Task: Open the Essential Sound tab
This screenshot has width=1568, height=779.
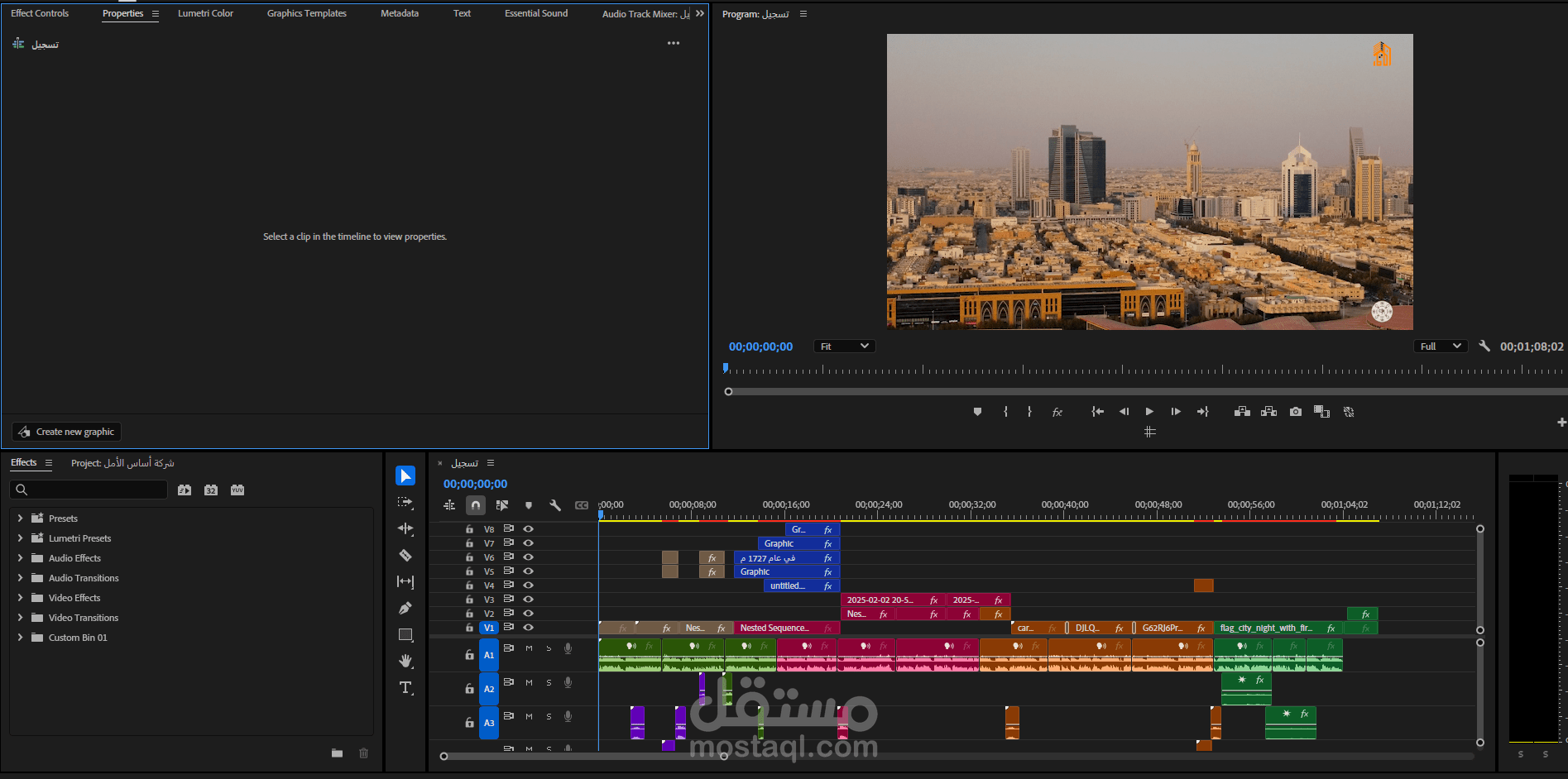Action: [536, 13]
